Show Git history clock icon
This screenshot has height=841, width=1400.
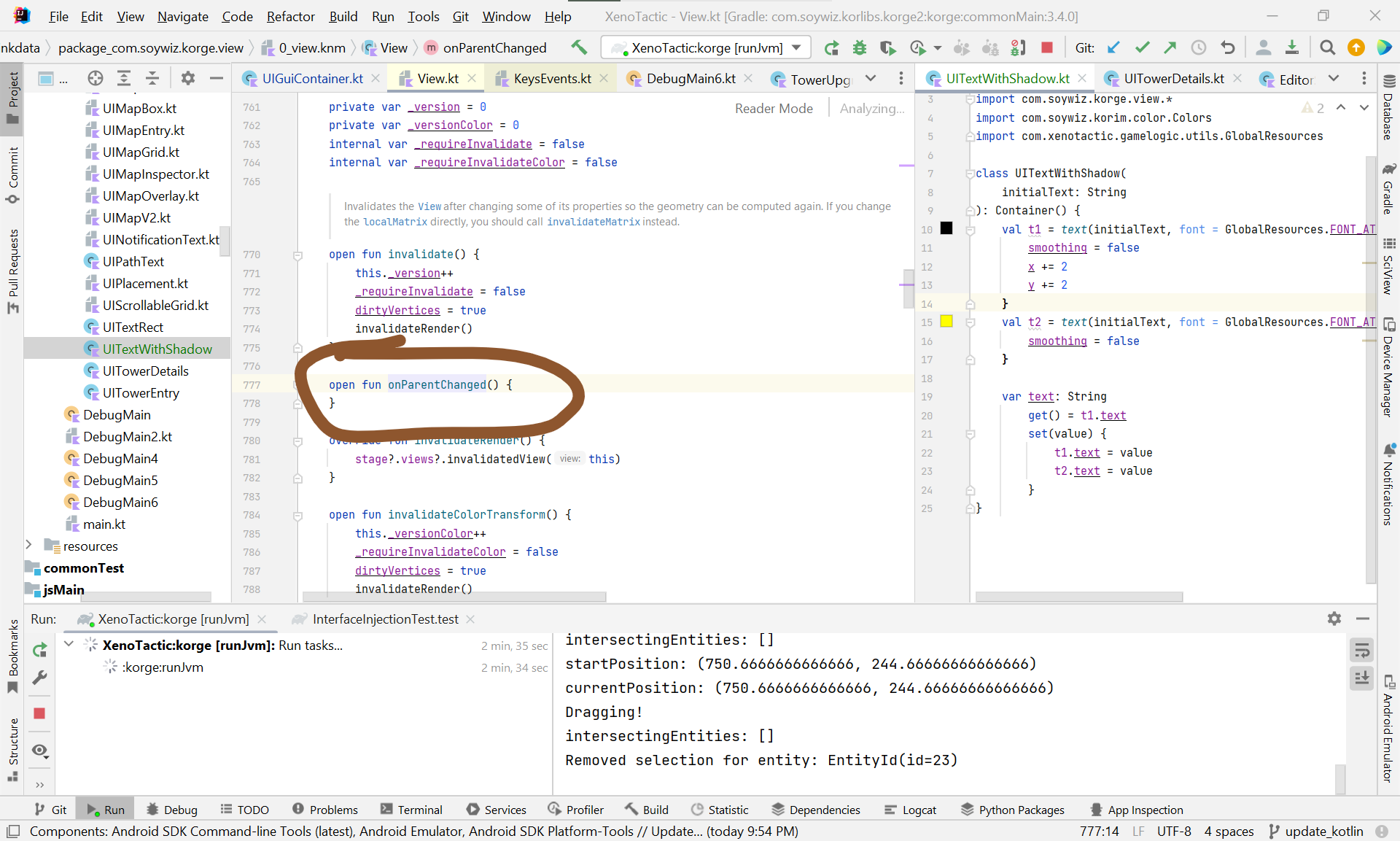1199,48
